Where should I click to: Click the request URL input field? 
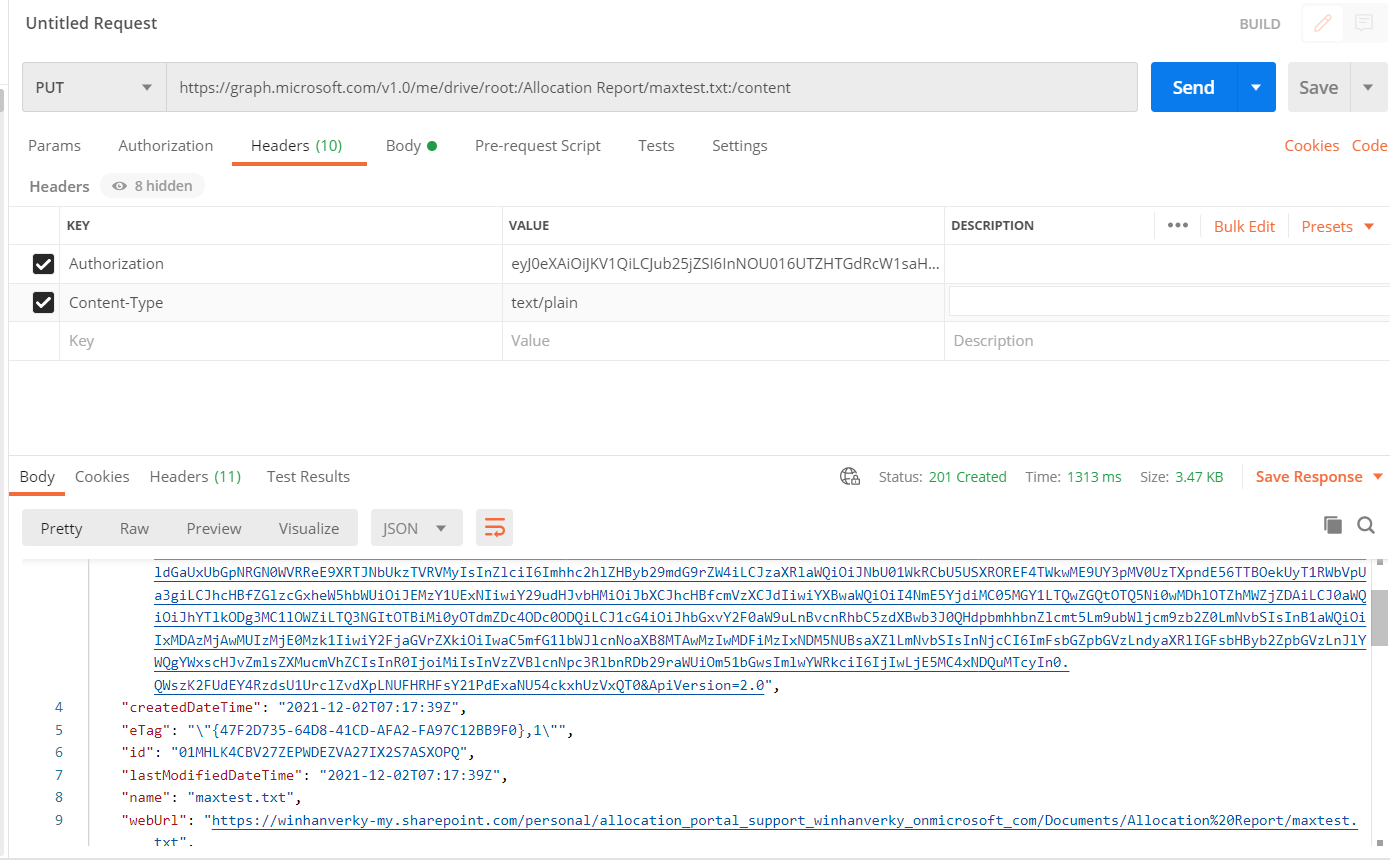click(x=652, y=87)
